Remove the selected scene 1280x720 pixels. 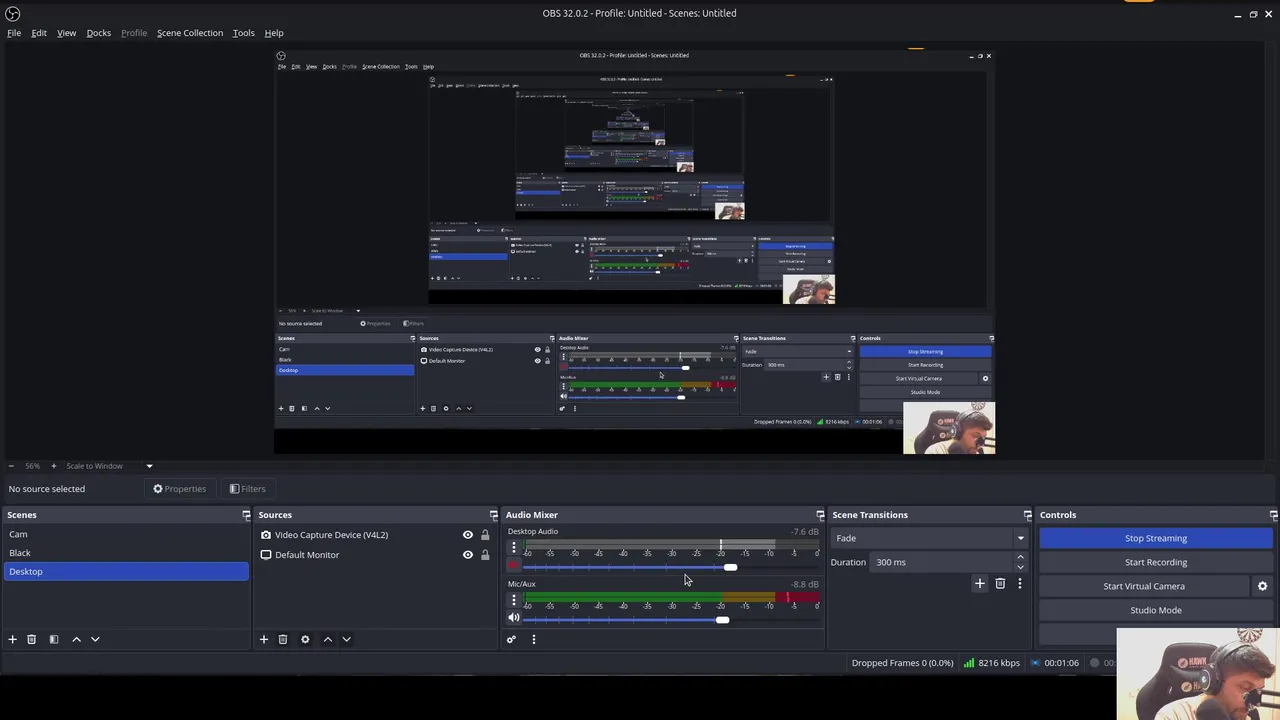[x=31, y=639]
